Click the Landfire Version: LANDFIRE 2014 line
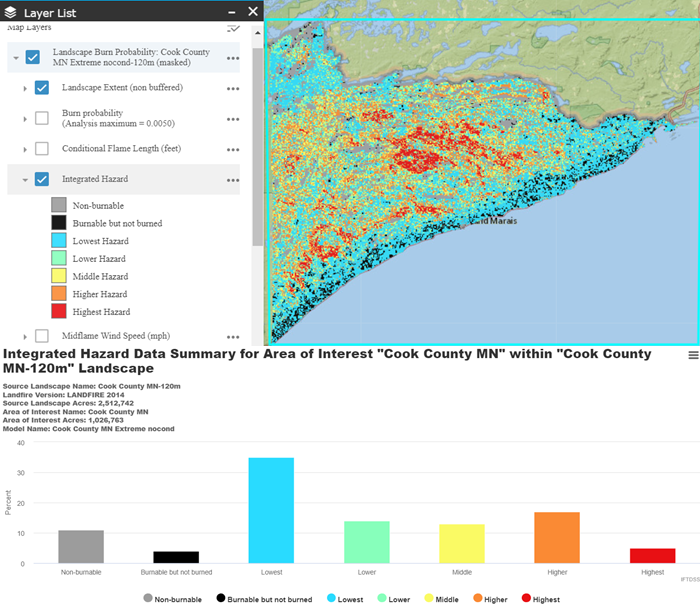 pos(63,395)
